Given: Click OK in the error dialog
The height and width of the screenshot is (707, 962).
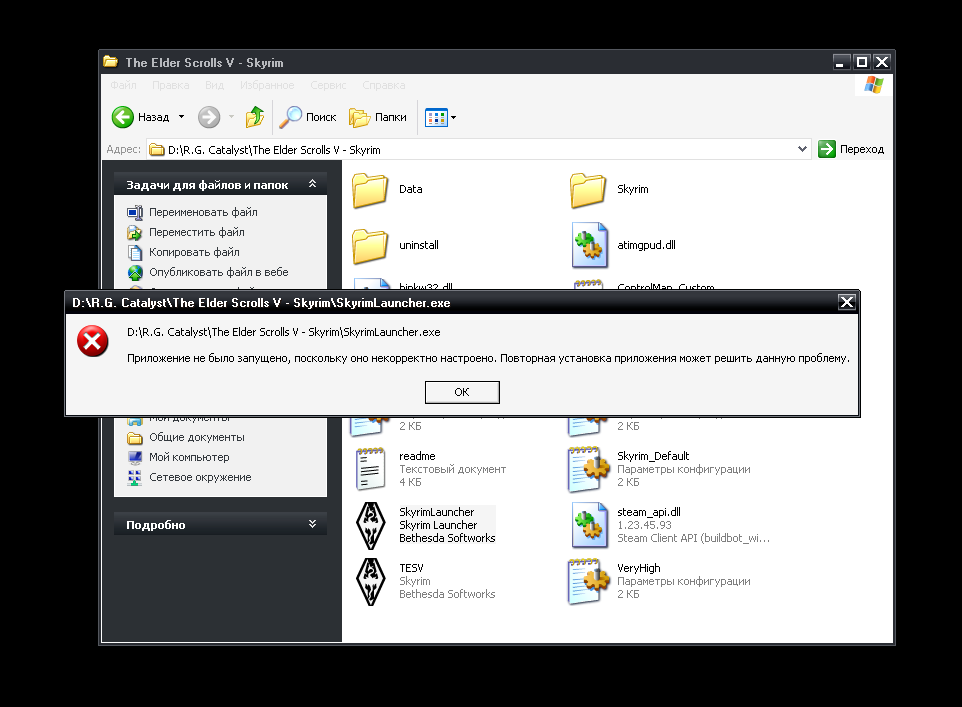Looking at the screenshot, I should 462,392.
